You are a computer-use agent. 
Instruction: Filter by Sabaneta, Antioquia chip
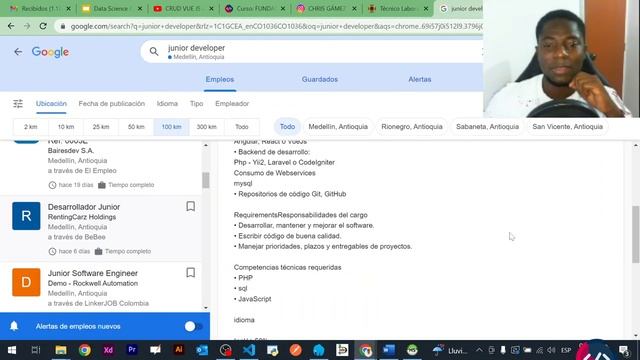(x=487, y=127)
